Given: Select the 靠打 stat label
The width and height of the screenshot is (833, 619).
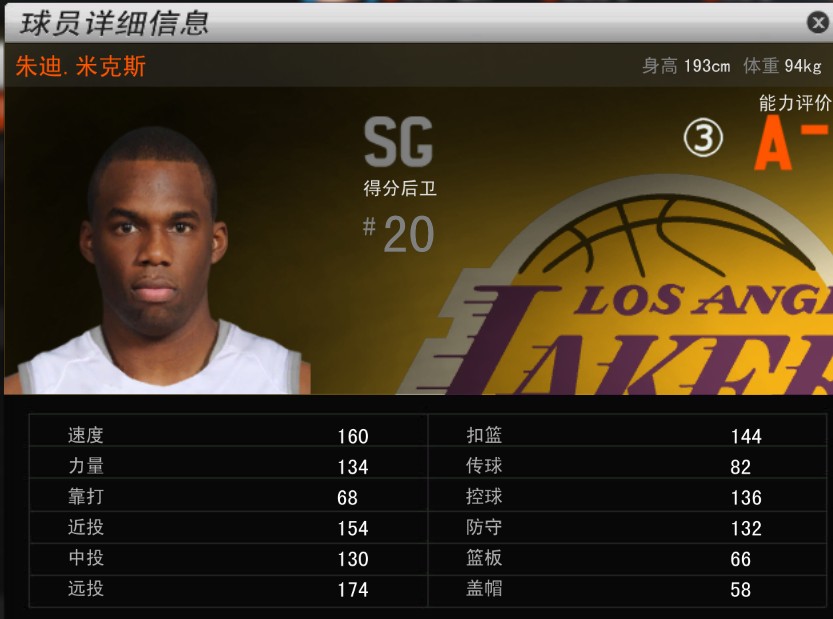Looking at the screenshot, I should click(86, 496).
